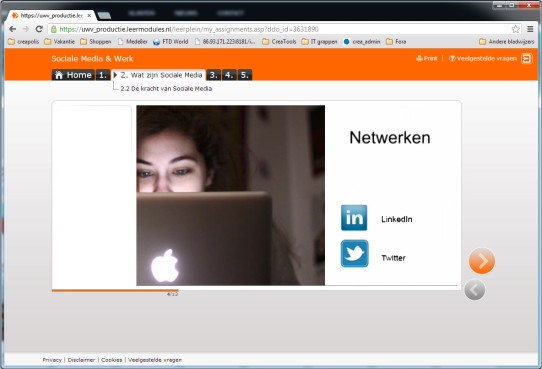Click the LinkedIn logo icon
Screen dimensions: 542x369
[354, 218]
